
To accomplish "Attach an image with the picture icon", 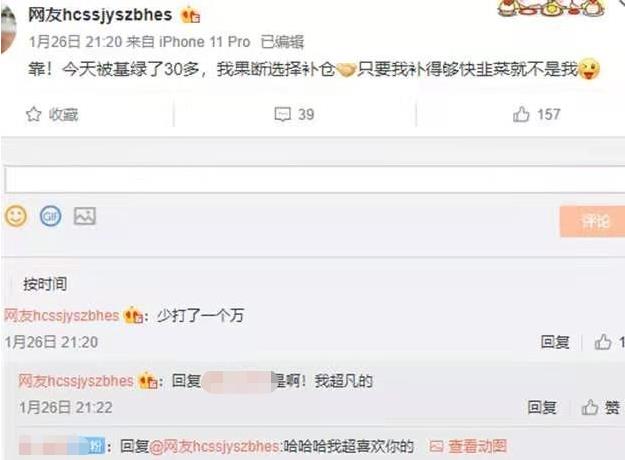I will tap(85, 216).
